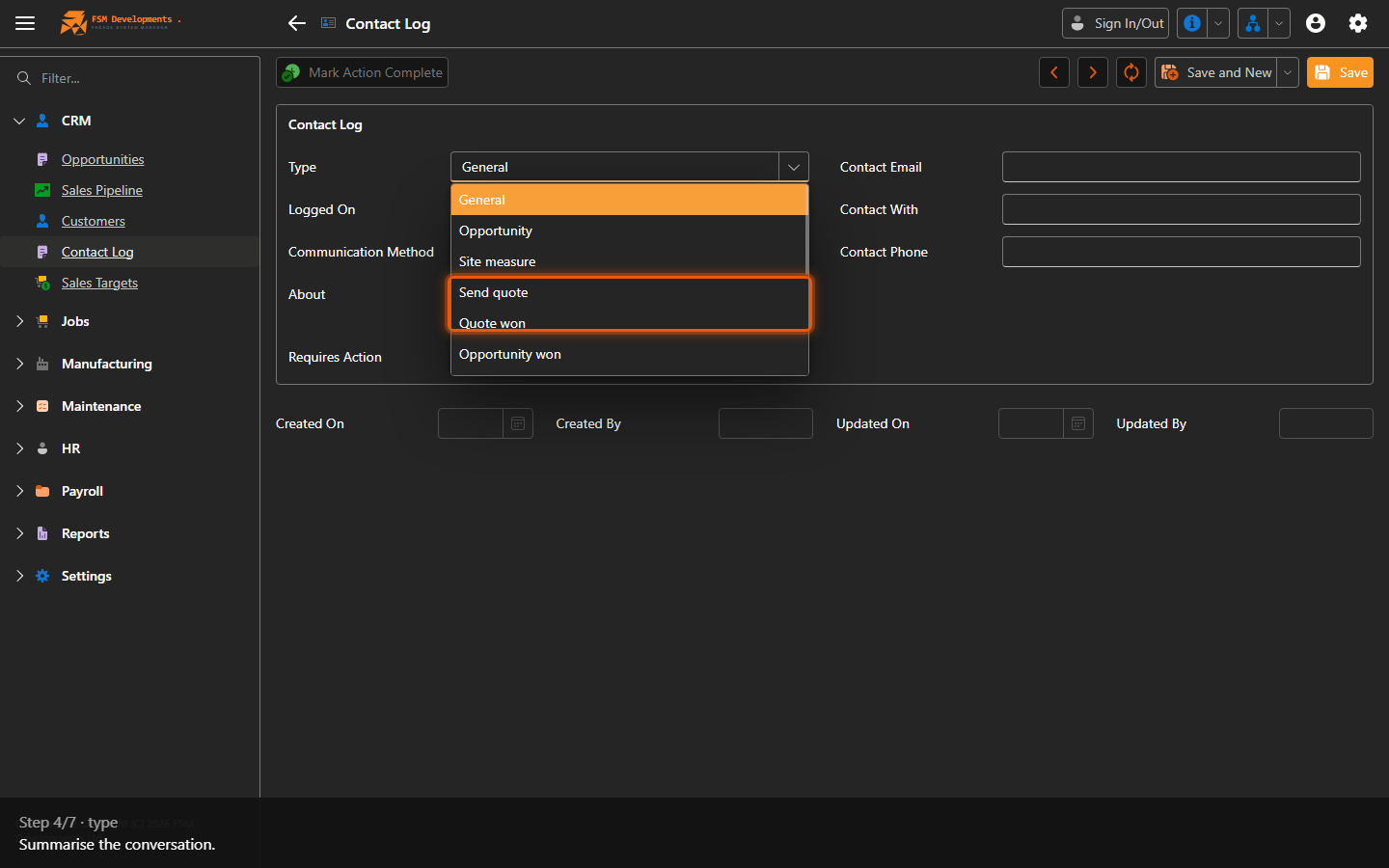Viewport: 1389px width, 868px height.
Task: Click the CRM person icon
Action: pos(42,121)
